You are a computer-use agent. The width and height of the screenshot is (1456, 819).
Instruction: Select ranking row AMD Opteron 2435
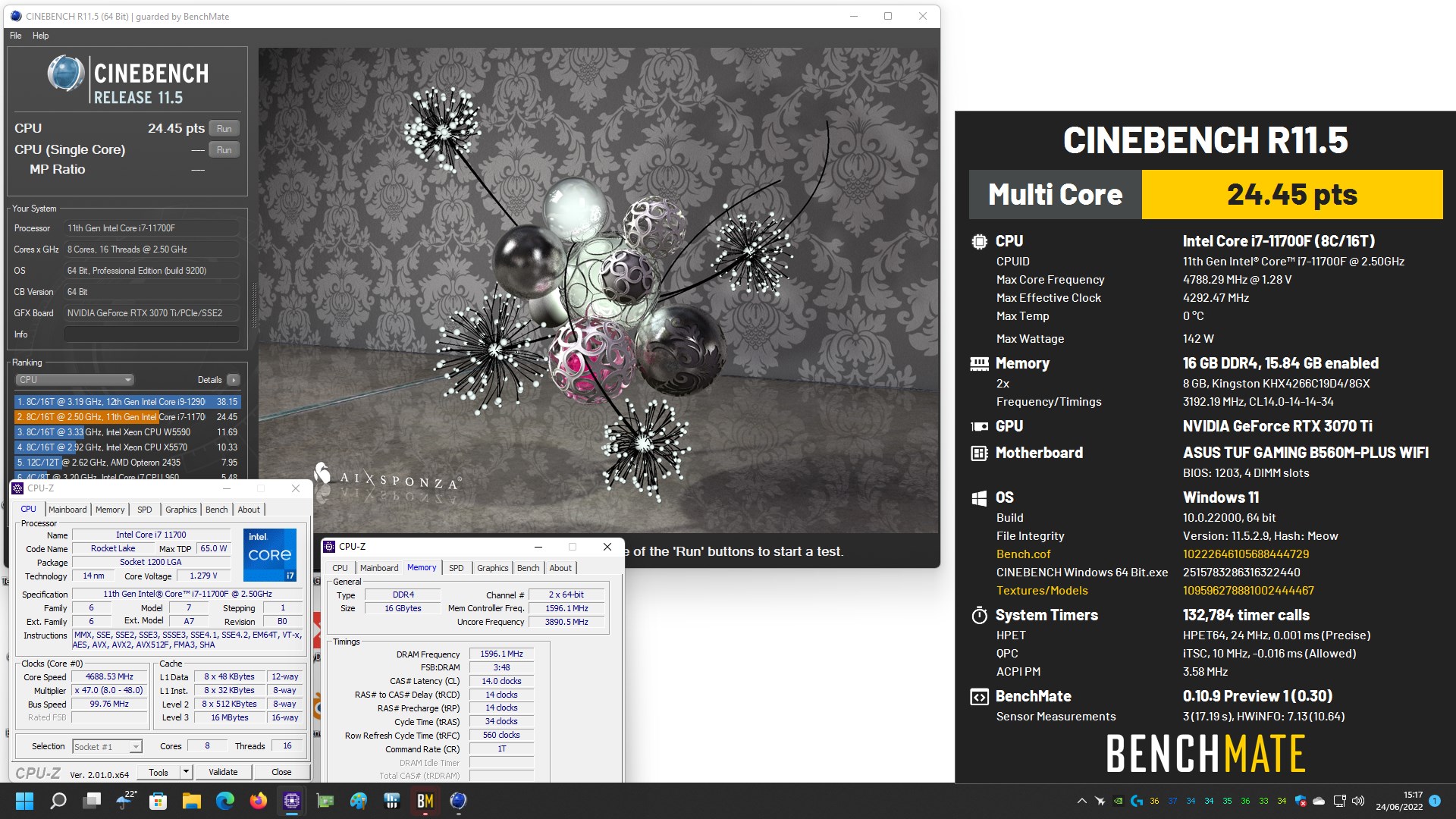click(127, 463)
